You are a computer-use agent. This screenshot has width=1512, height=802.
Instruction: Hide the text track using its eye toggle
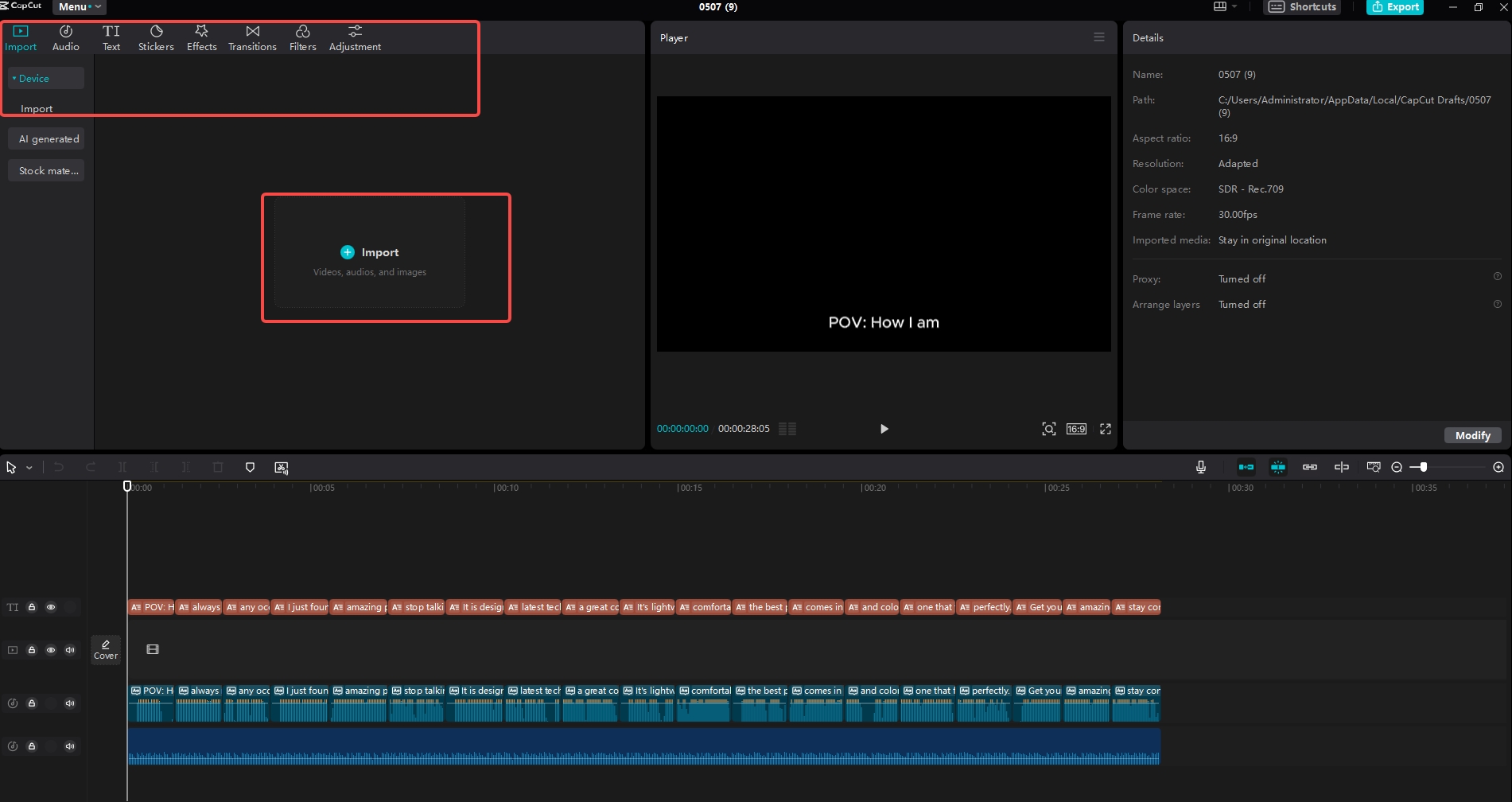pos(51,607)
